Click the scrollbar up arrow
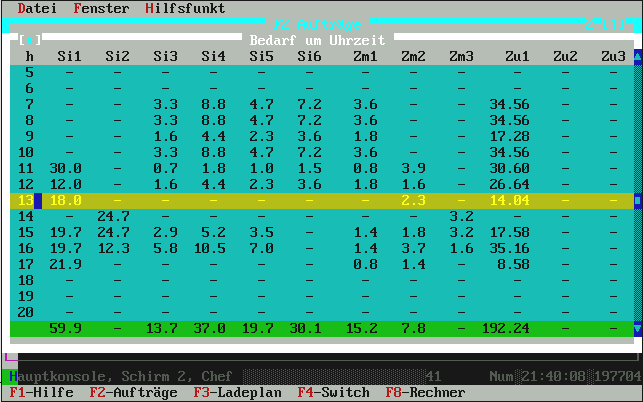643x402 pixels. click(637, 57)
